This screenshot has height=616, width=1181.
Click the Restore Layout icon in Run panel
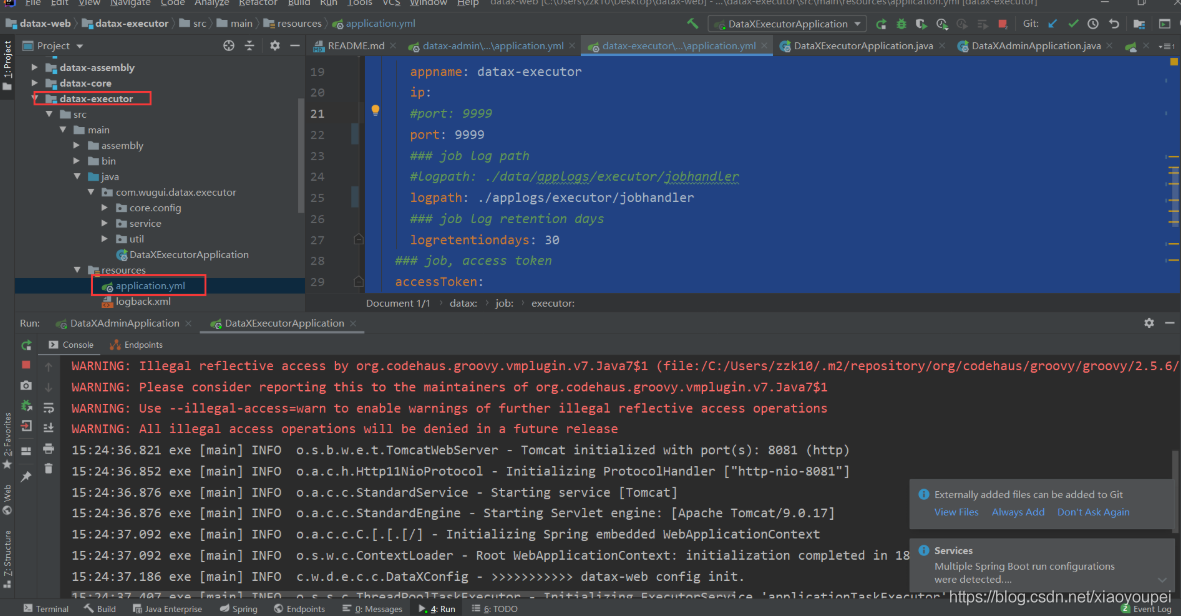tap(26, 451)
